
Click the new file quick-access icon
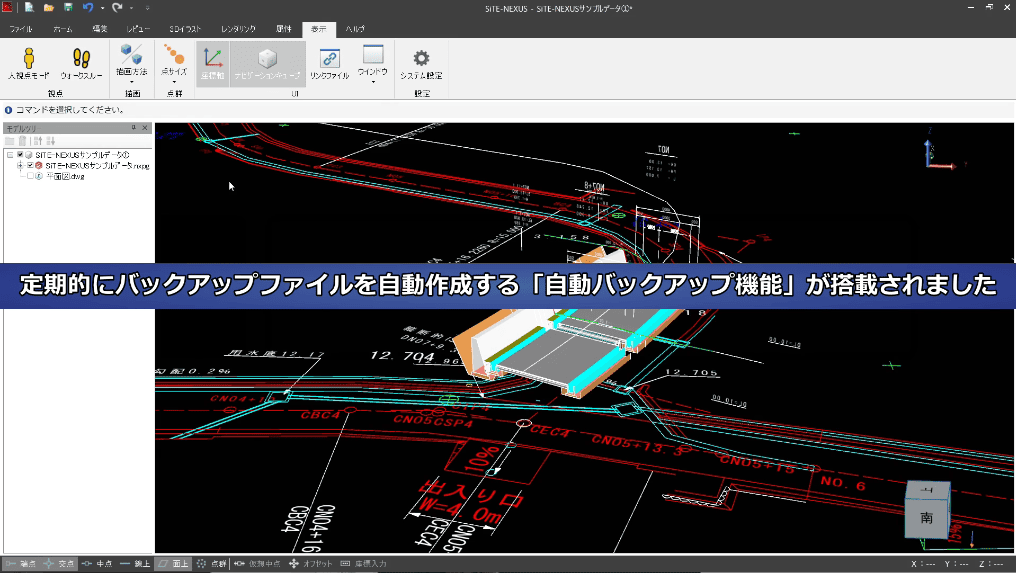tap(29, 8)
